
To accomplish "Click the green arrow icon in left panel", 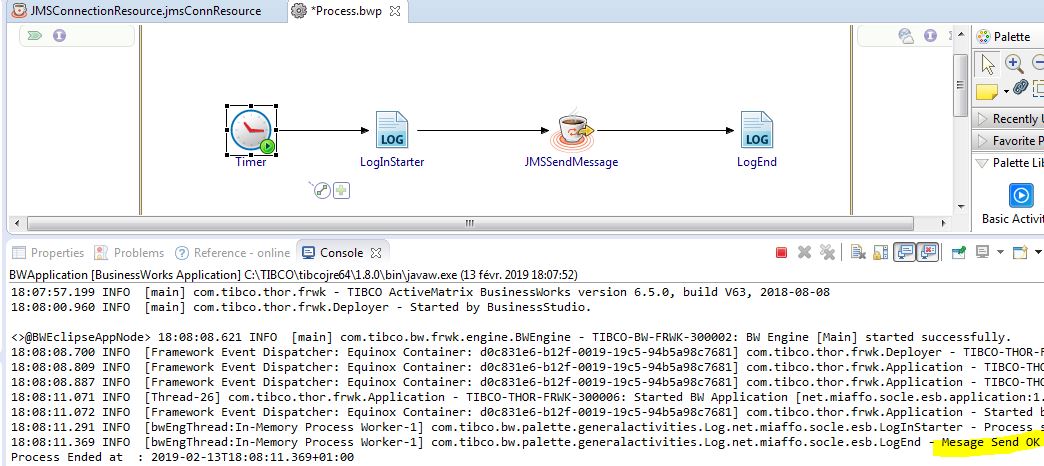I will [35, 35].
